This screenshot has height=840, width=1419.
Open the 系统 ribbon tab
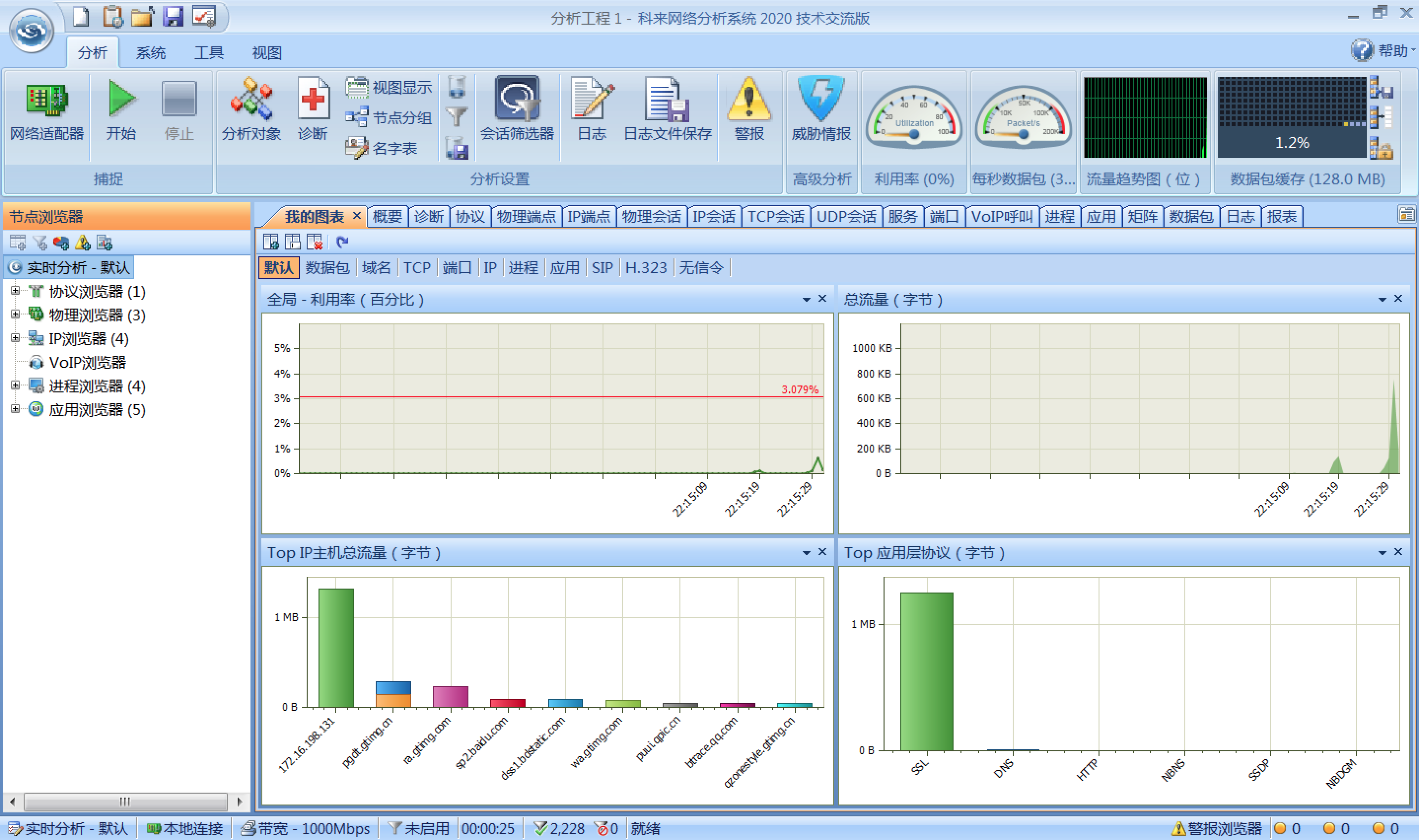click(150, 53)
